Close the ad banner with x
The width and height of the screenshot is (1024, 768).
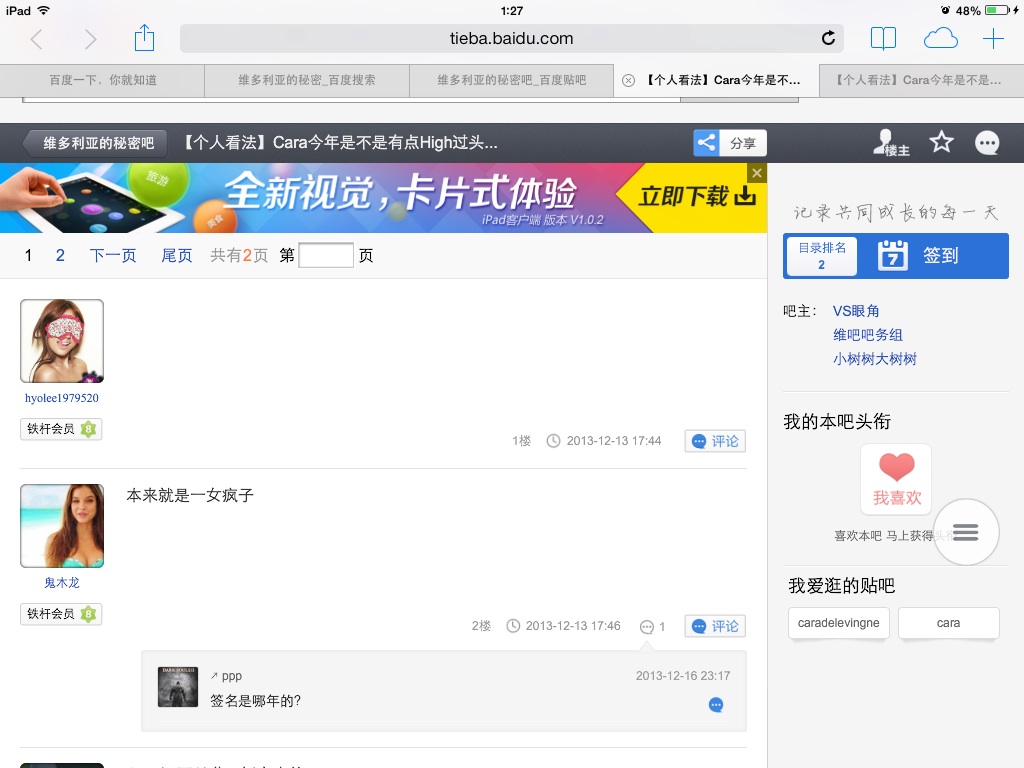pos(757,173)
